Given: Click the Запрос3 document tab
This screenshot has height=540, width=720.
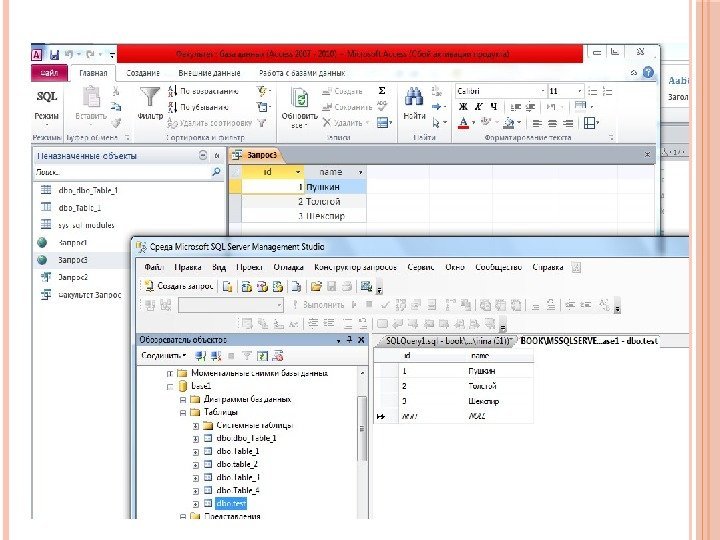Looking at the screenshot, I should click(x=256, y=155).
